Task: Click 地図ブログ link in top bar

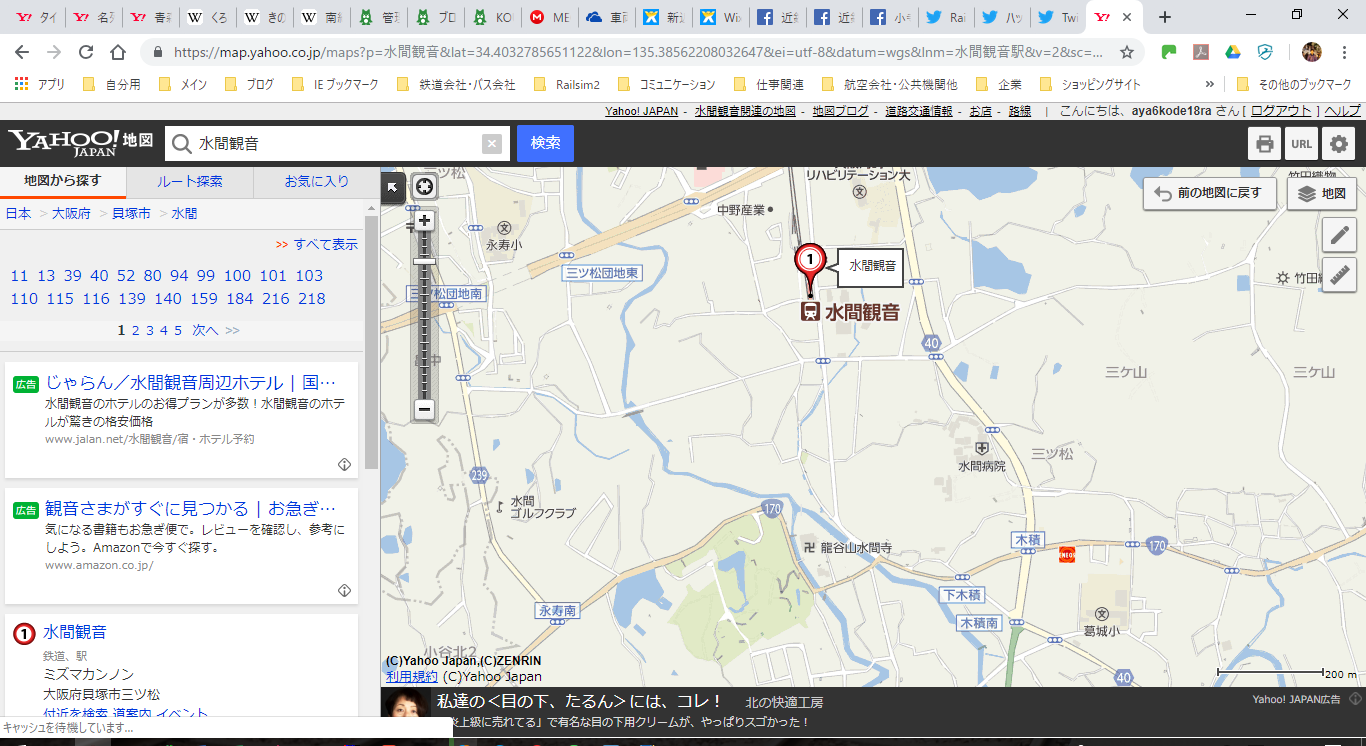Action: [x=841, y=111]
